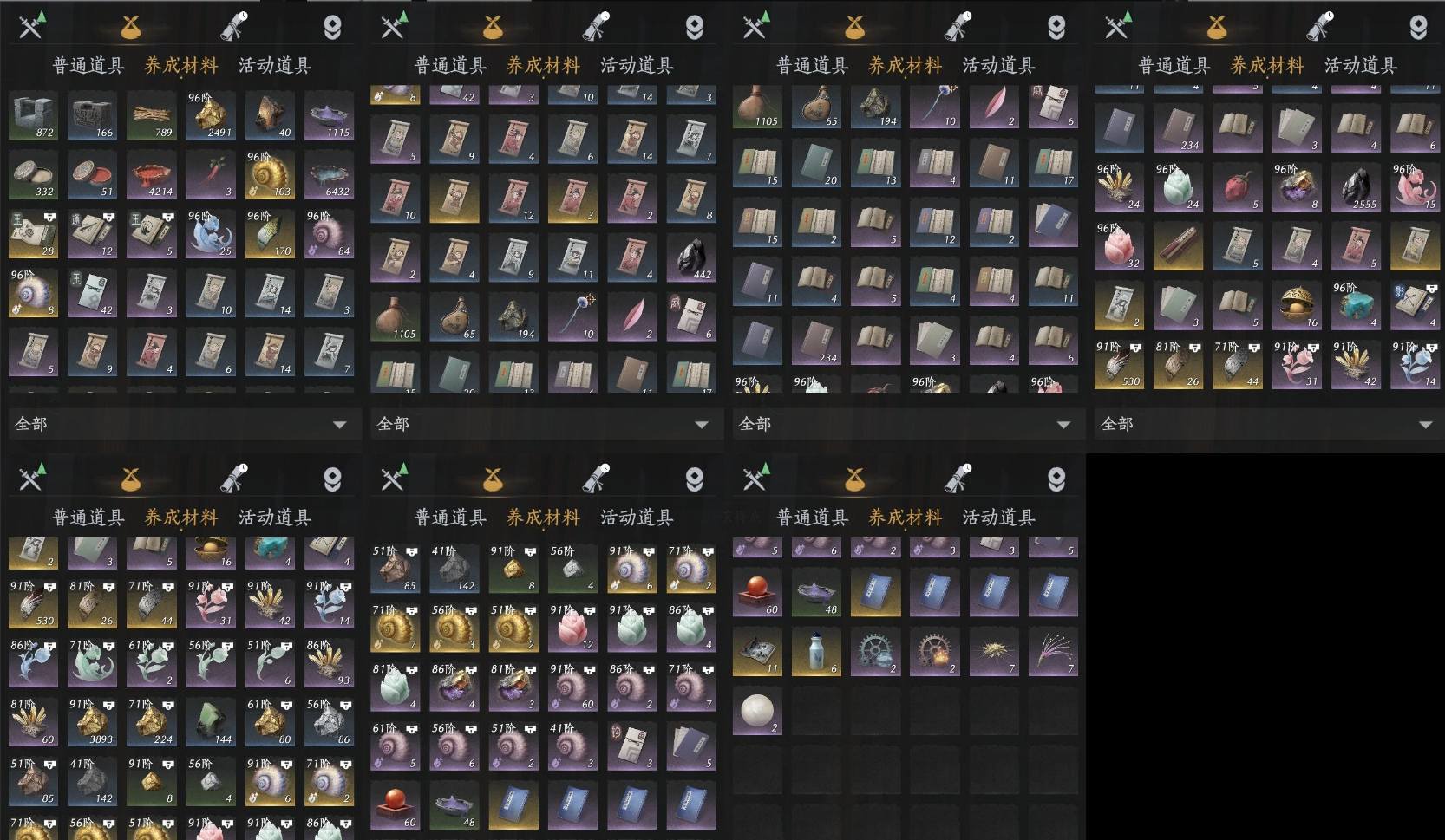Choose the coin stack showing 332

[33, 174]
